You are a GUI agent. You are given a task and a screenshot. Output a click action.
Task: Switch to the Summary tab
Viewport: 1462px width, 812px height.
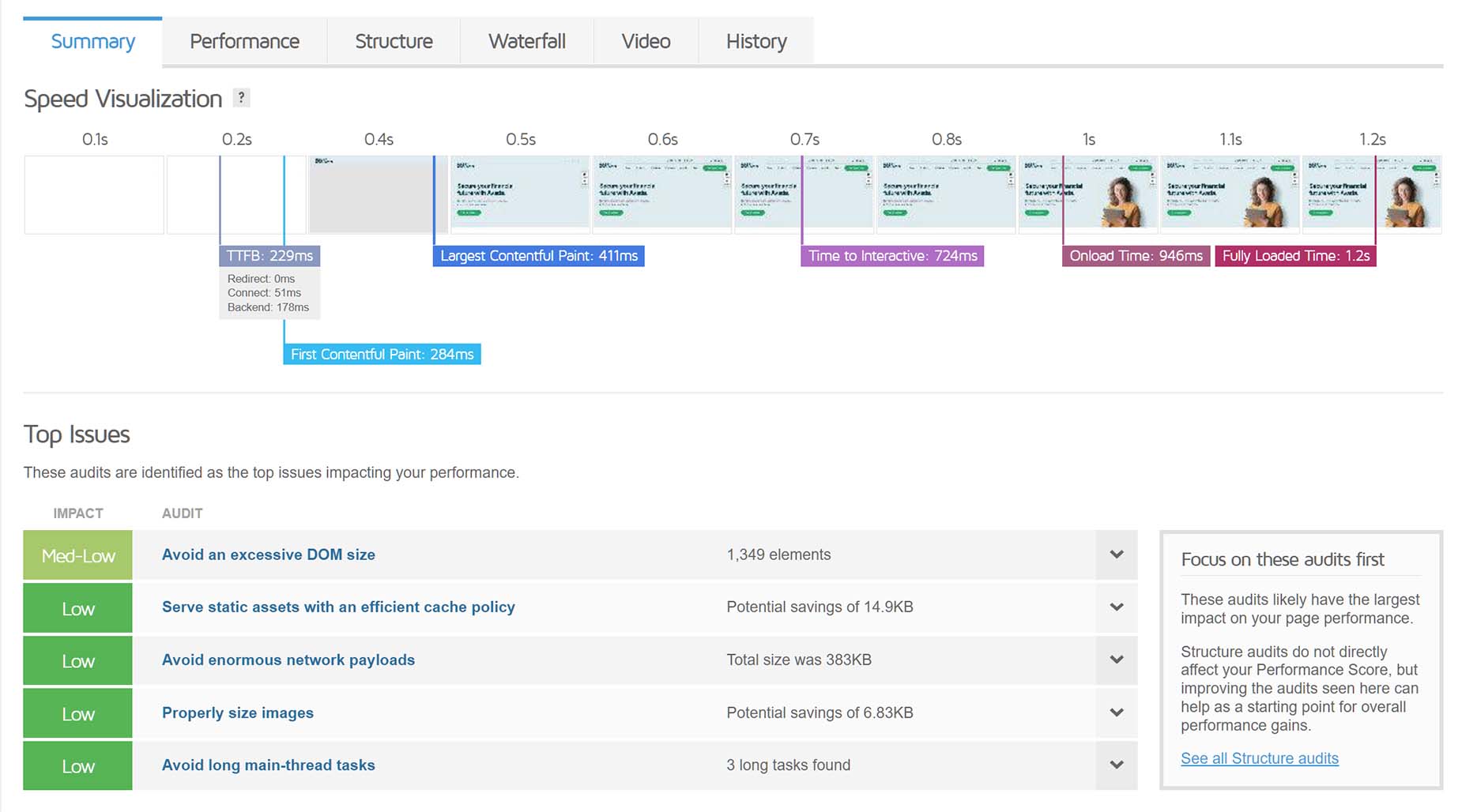click(x=92, y=41)
